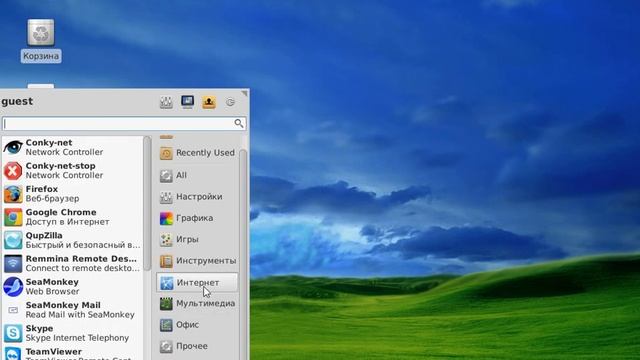Open the SeaMonkey browser icon
640x360 pixels.
point(13,287)
